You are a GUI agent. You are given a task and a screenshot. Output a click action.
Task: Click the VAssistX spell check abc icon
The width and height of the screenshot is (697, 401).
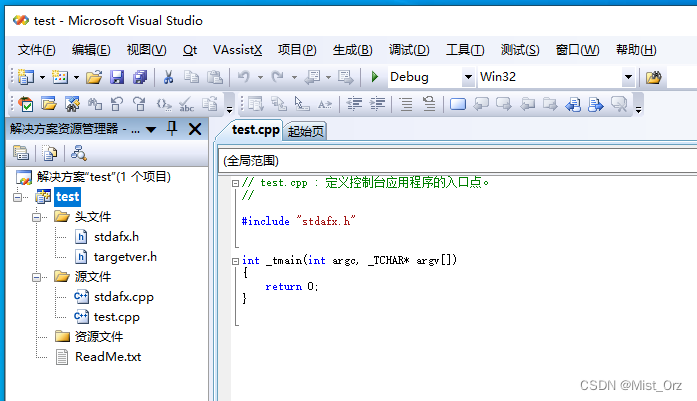tap(186, 104)
